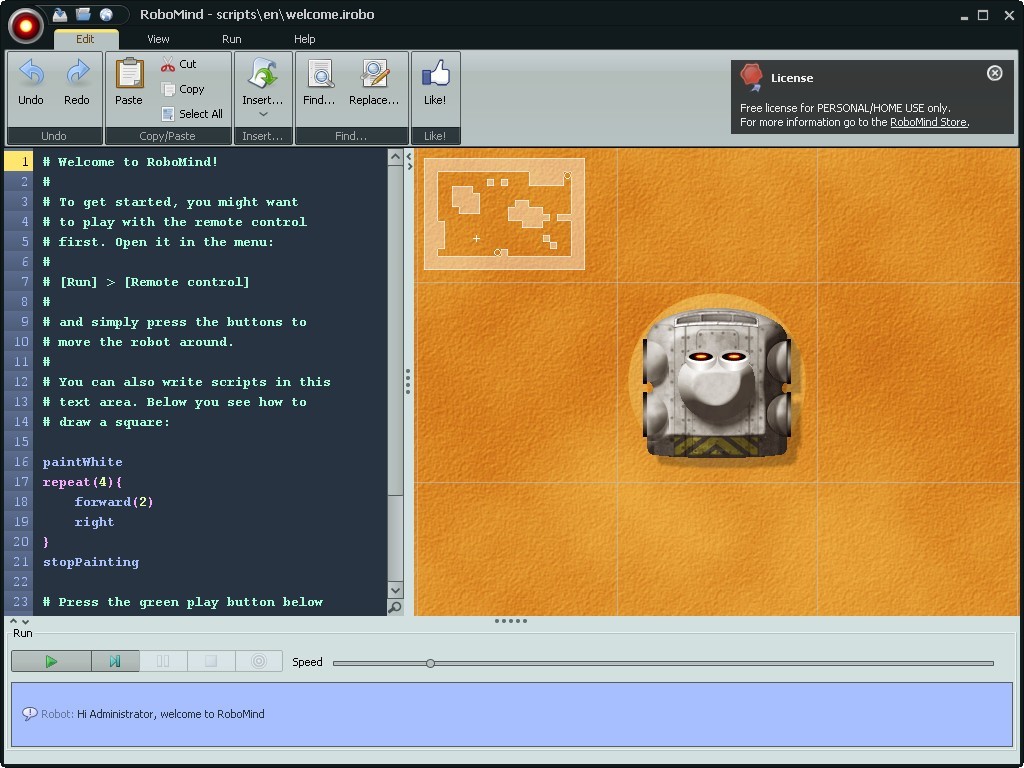
Task: Click the editor vertical scrollbar thumb
Action: (395, 330)
